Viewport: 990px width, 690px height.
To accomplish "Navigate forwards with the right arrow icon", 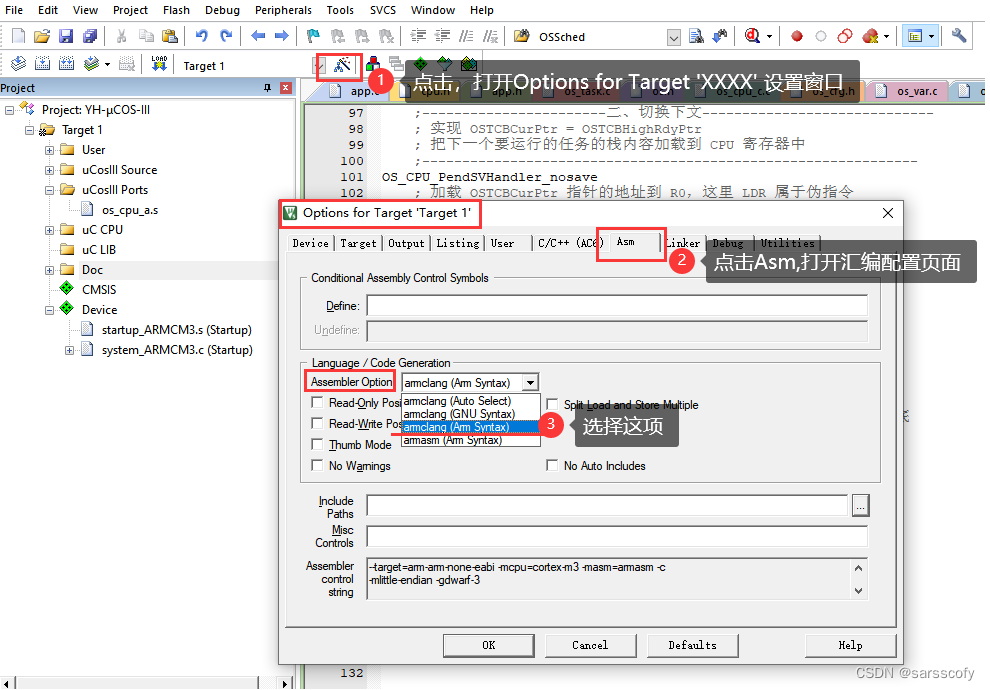I will (282, 36).
